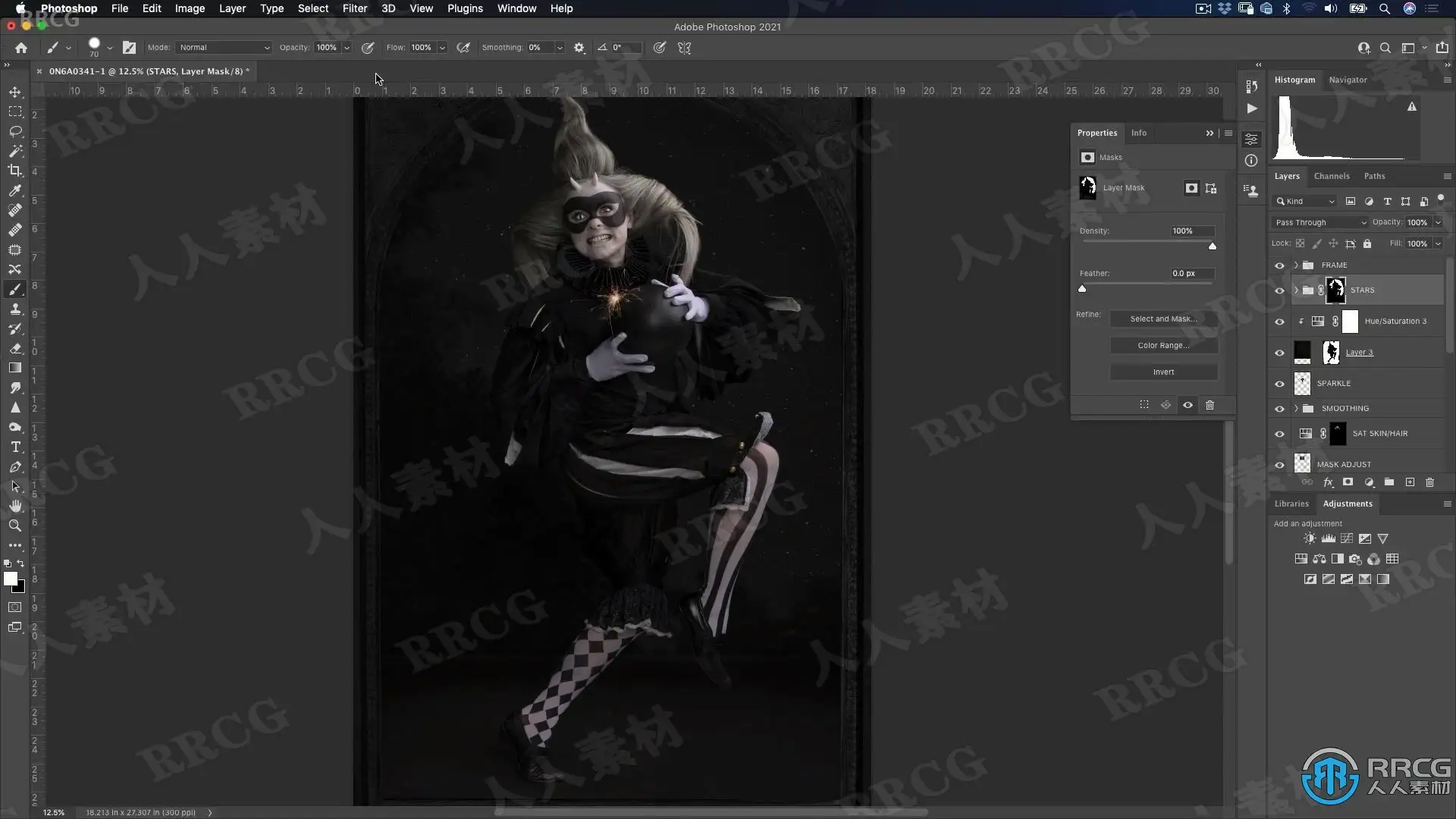Click delete mask trash icon in Properties
The height and width of the screenshot is (819, 1456).
click(x=1210, y=405)
